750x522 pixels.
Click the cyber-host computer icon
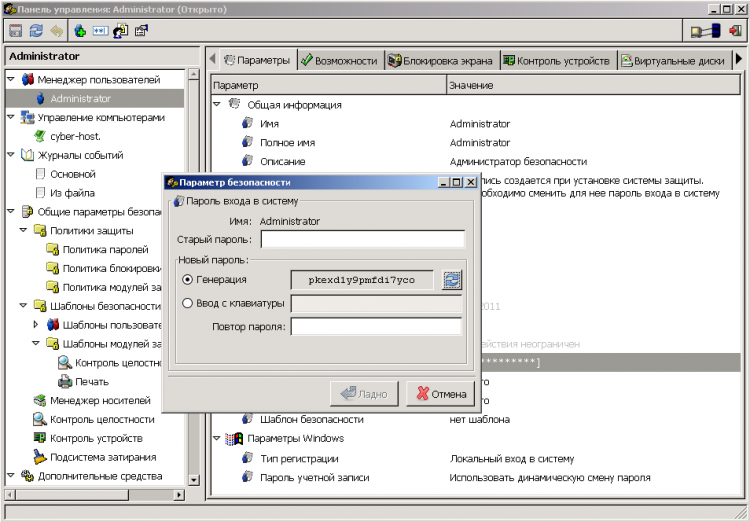[40, 136]
